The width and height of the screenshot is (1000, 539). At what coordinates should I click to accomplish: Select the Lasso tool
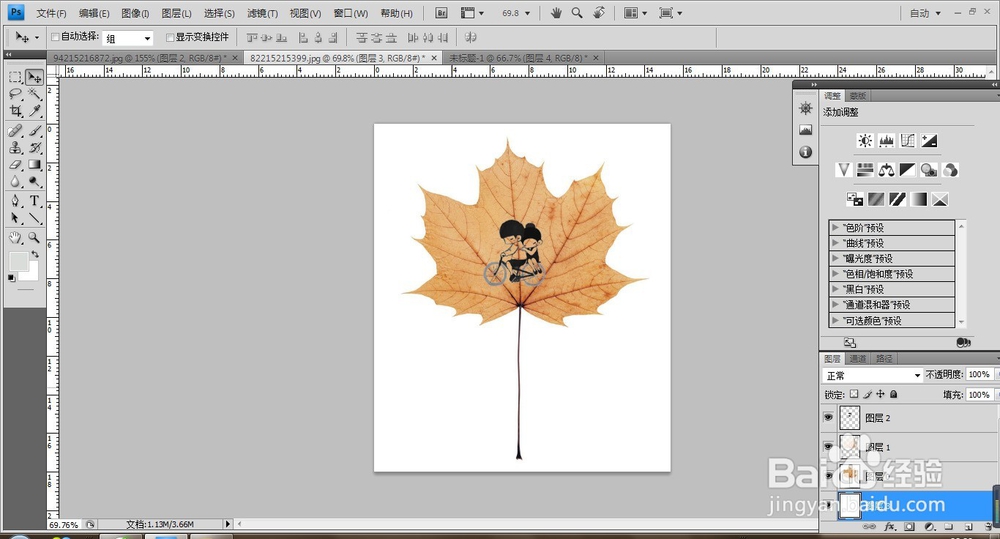(15, 94)
